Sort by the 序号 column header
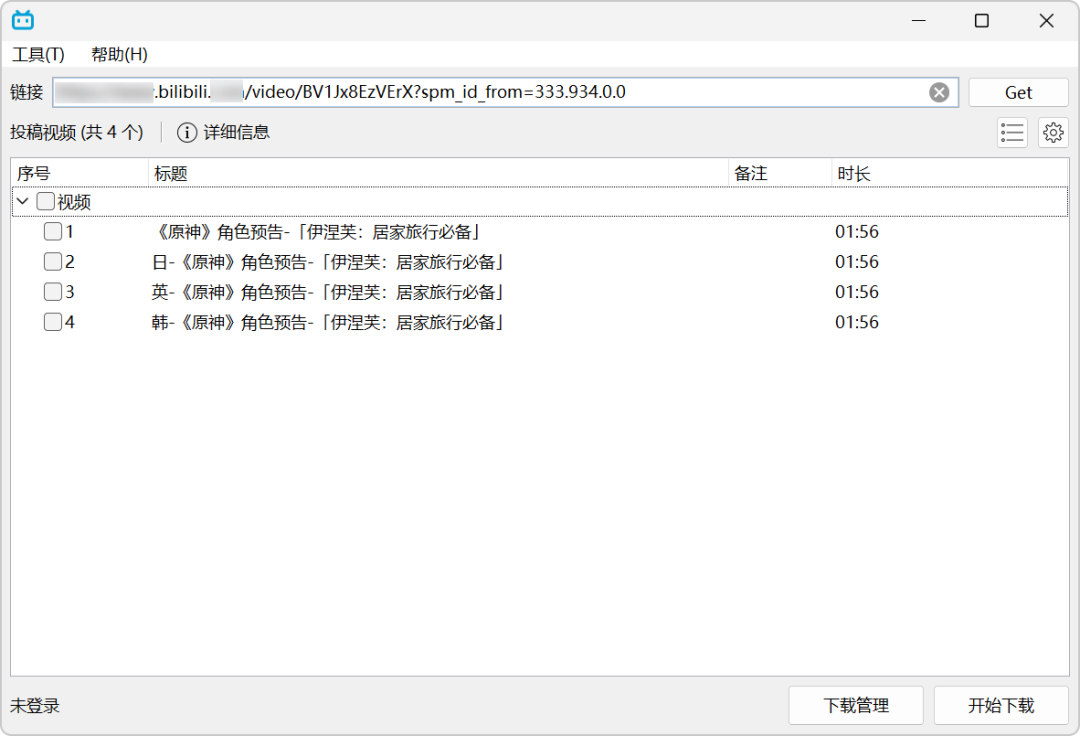1080x736 pixels. (80, 174)
